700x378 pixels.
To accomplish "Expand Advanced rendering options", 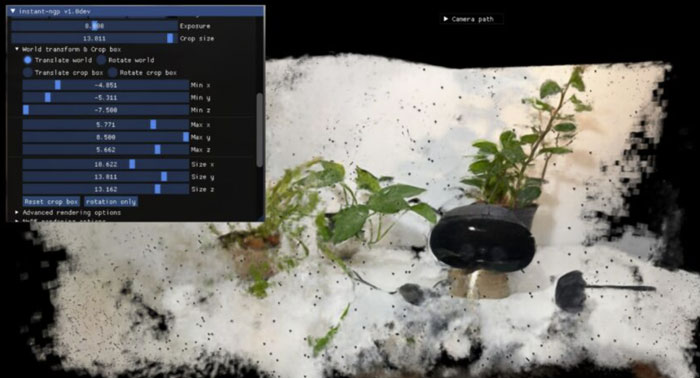I will pyautogui.click(x=17, y=212).
